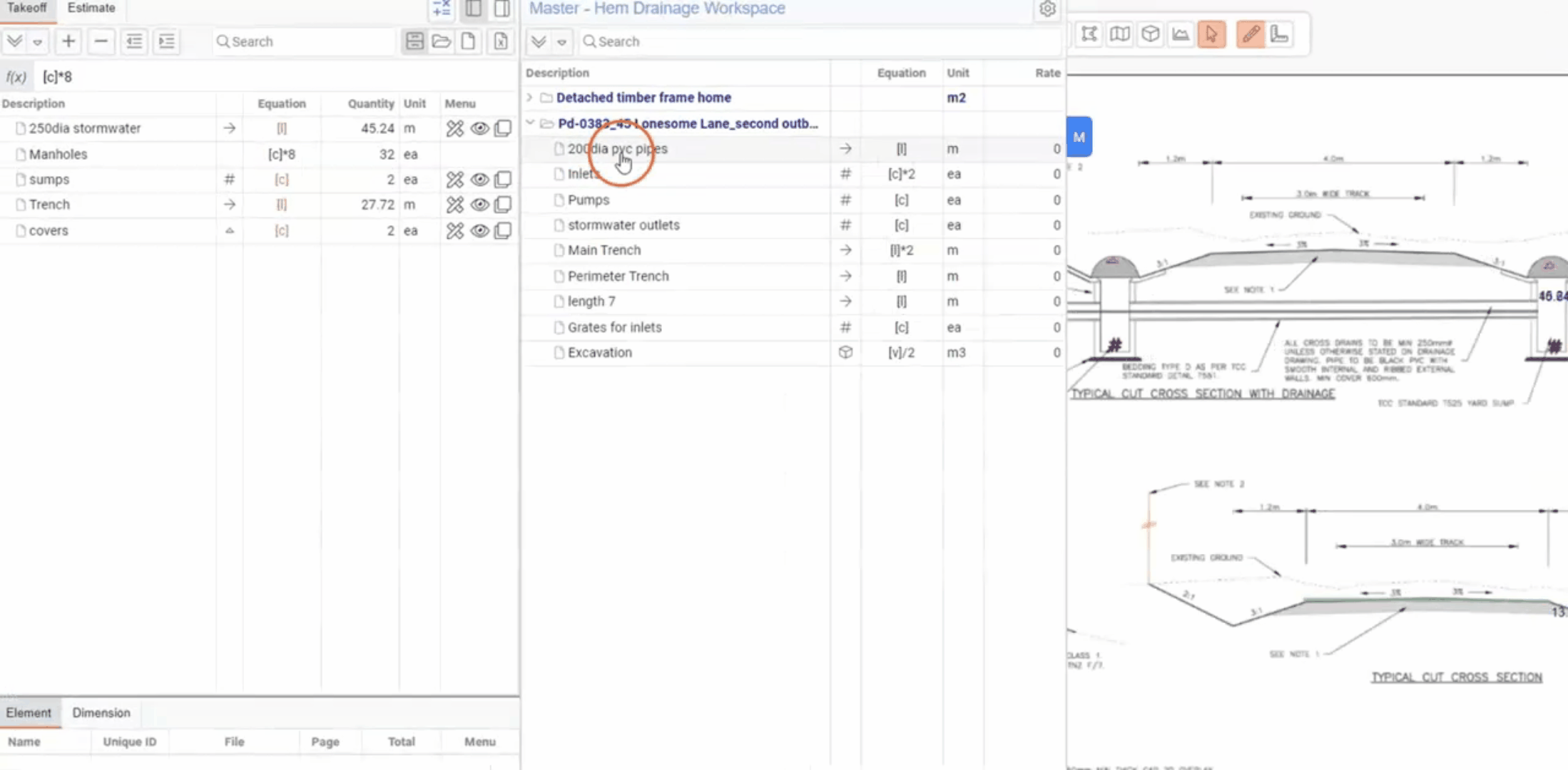Expand the Detached timber frame home folder
Image resolution: width=1568 pixels, height=770 pixels.
529,98
